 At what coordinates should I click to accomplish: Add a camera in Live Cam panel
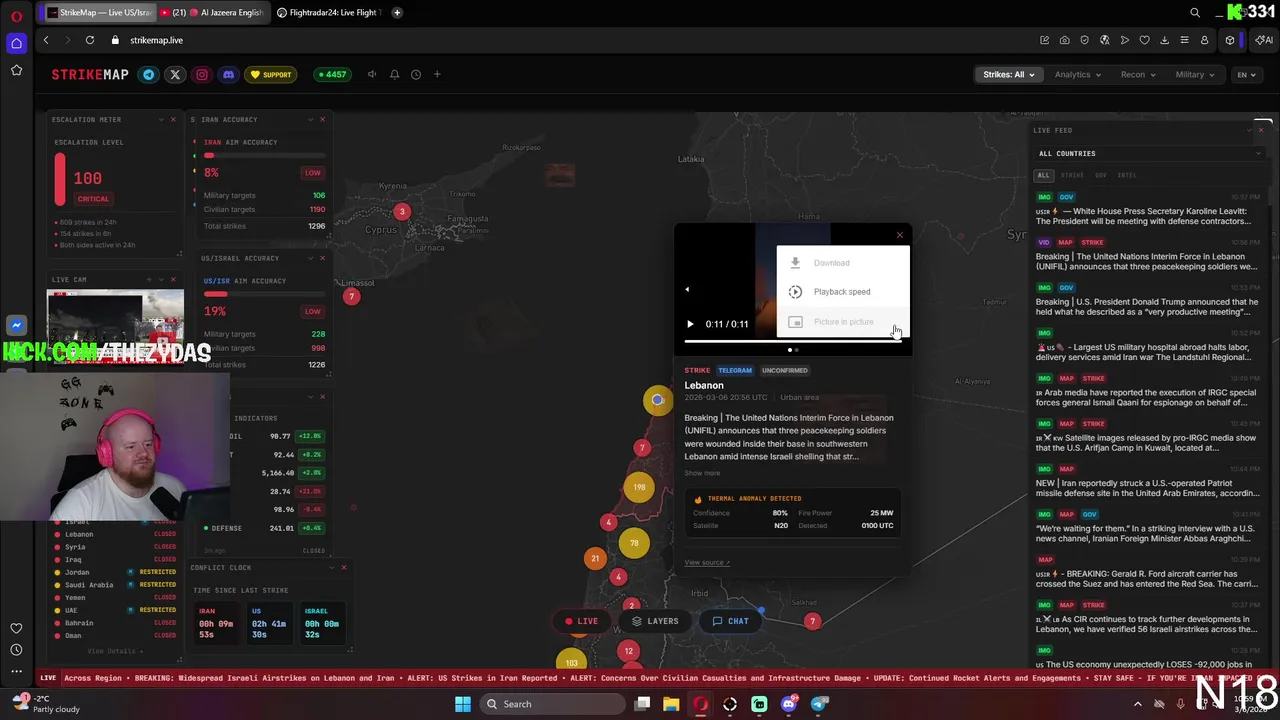(149, 279)
